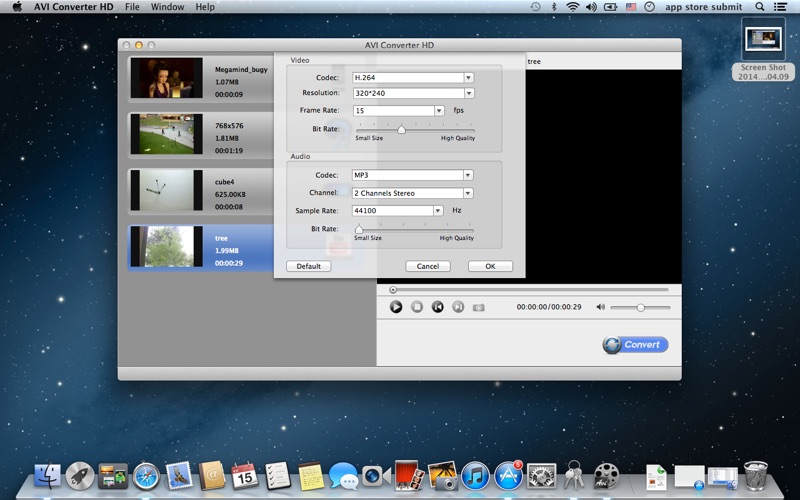
Task: Click the Stop playback button
Action: 417,307
